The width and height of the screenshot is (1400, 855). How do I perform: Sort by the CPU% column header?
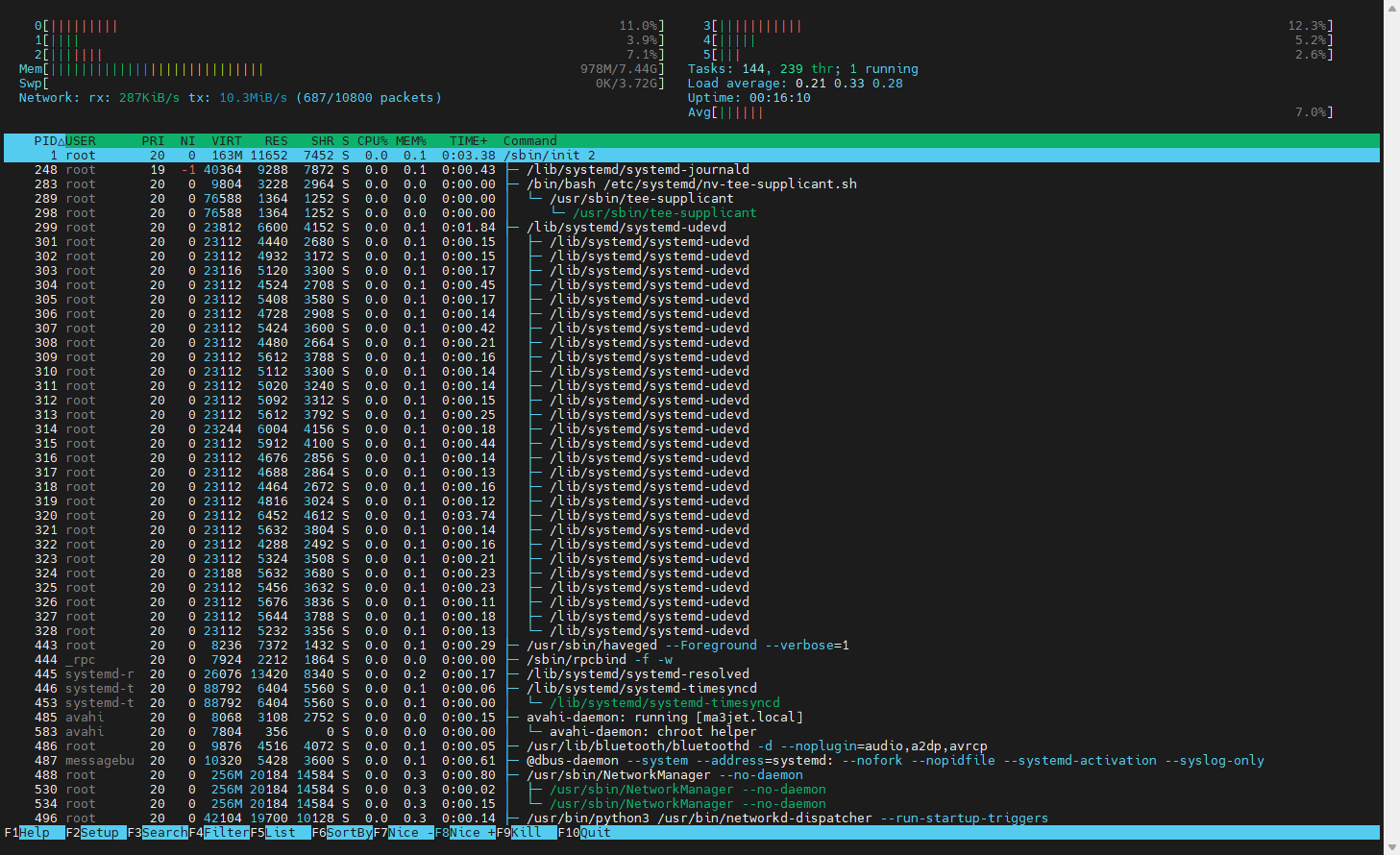372,141
